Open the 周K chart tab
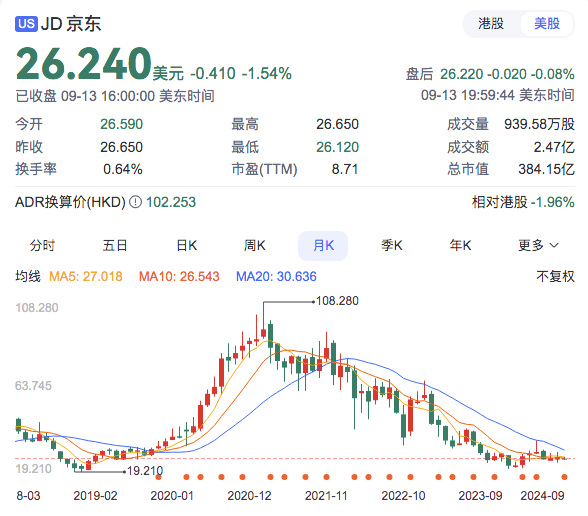The width and height of the screenshot is (588, 516). pos(255,246)
